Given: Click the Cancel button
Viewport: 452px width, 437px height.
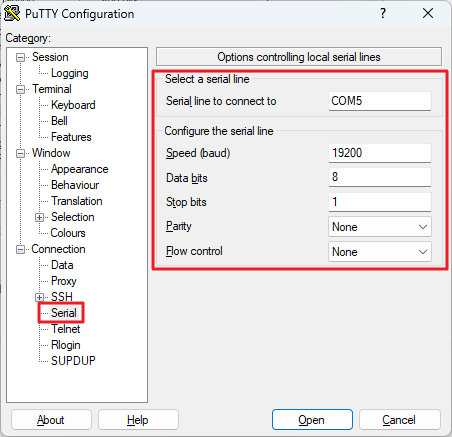Looking at the screenshot, I should [400, 420].
